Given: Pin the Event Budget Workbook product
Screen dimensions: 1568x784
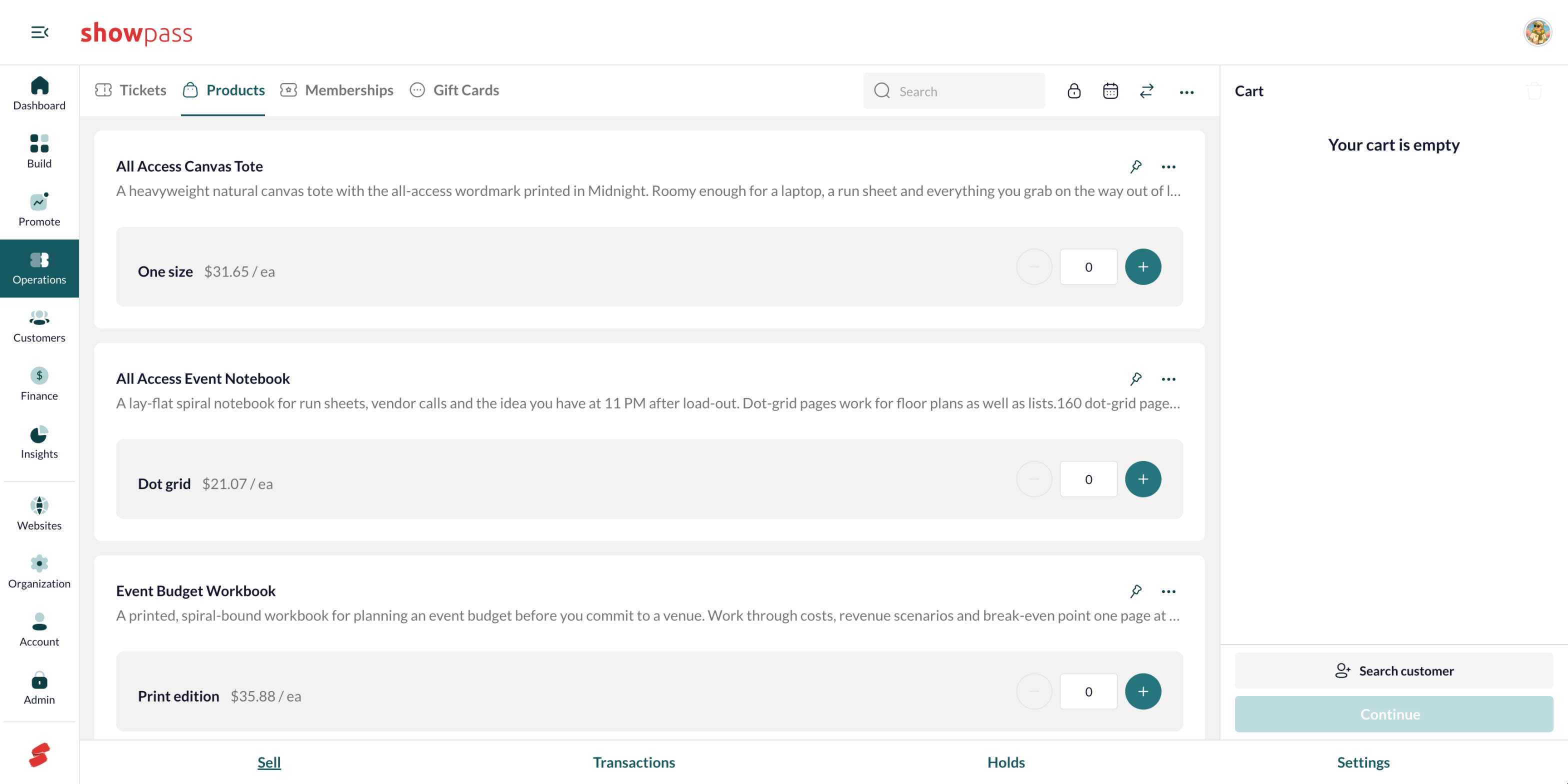Looking at the screenshot, I should pos(1136,591).
